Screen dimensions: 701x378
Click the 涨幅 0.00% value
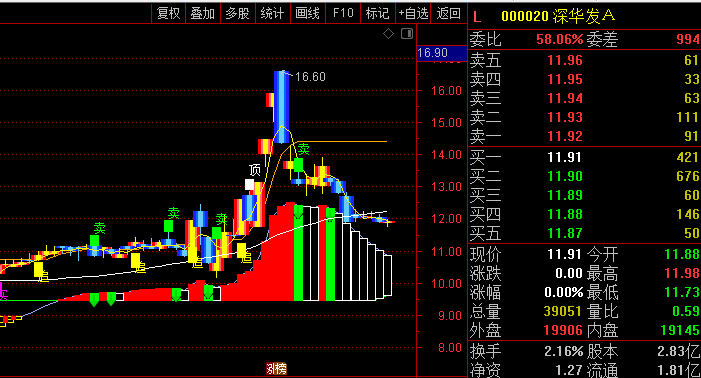pyautogui.click(x=564, y=292)
